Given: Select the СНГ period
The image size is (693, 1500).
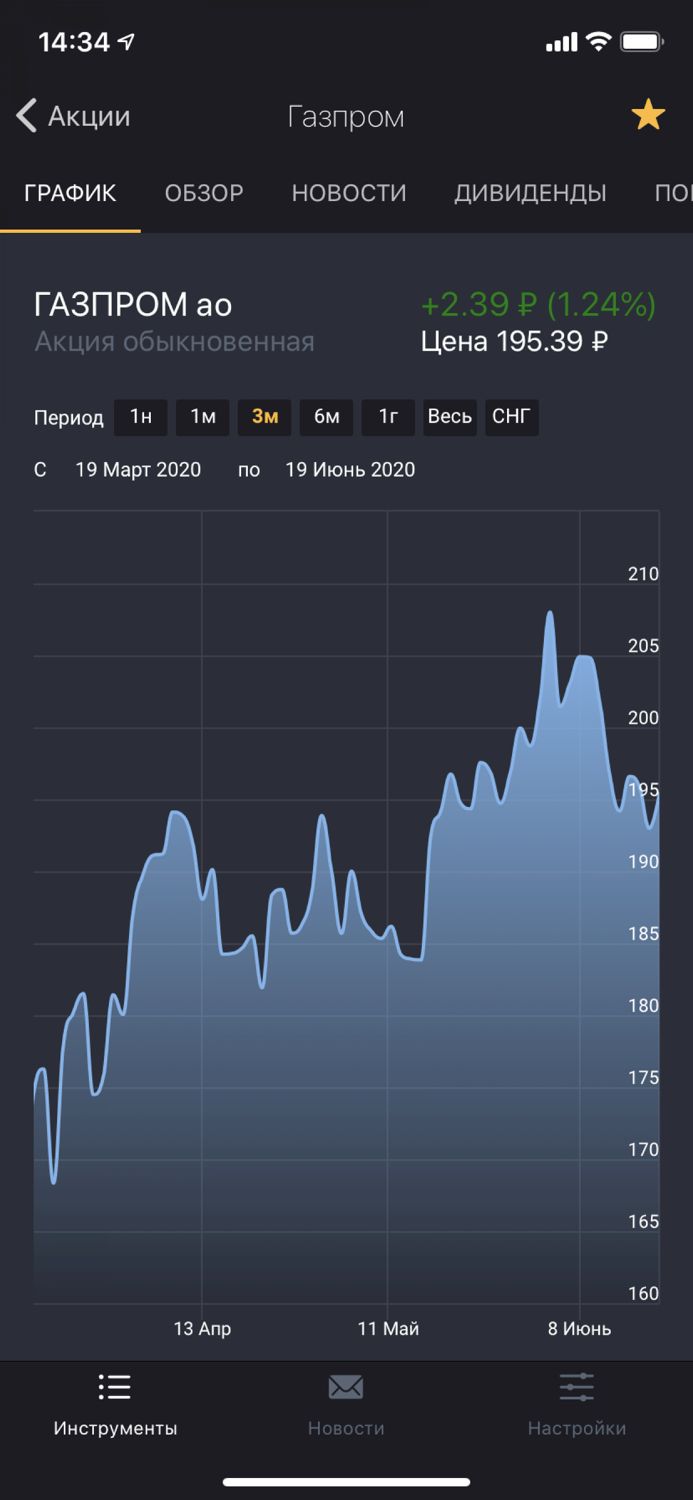Looking at the screenshot, I should click(511, 417).
